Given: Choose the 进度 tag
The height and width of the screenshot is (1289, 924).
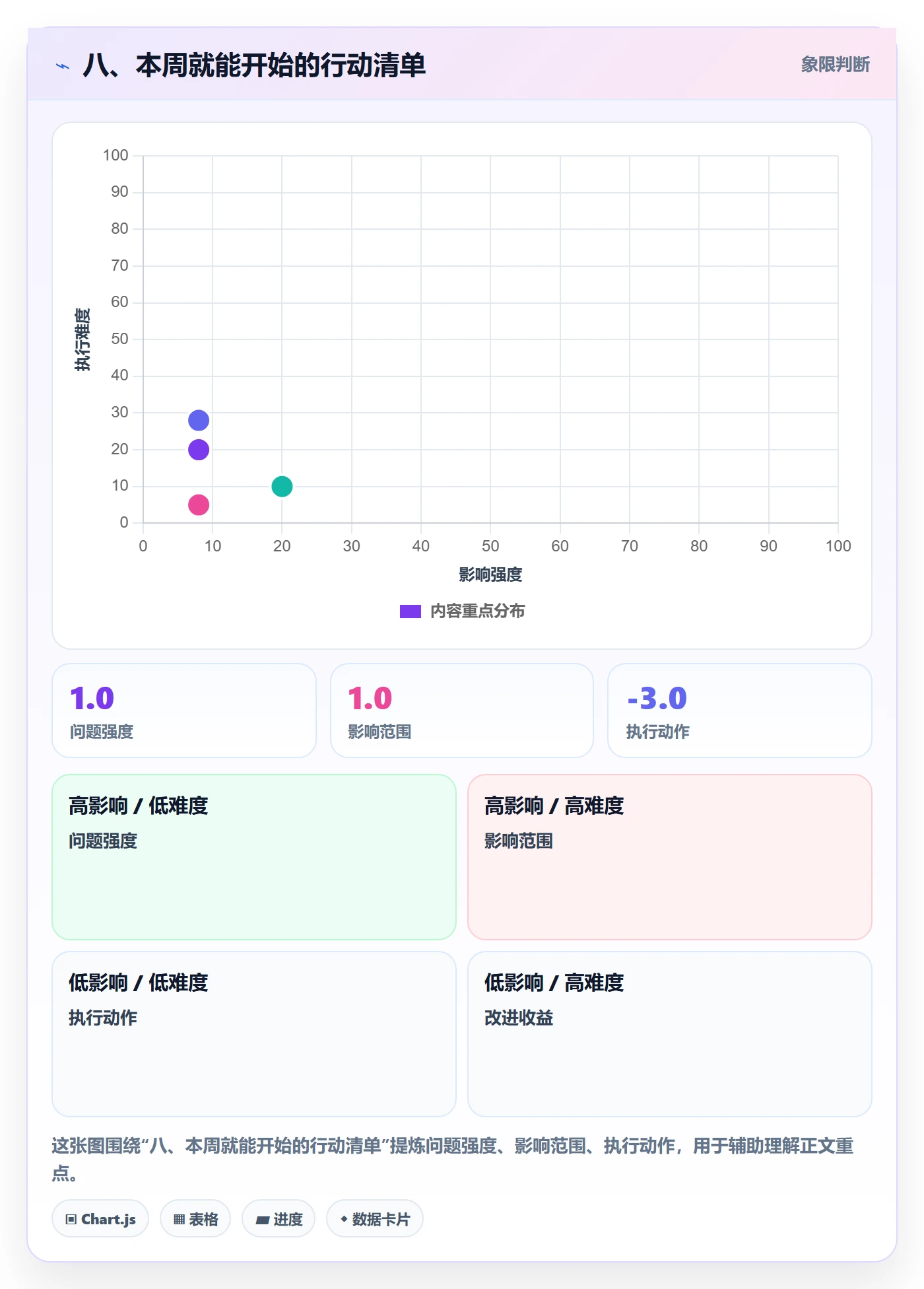Looking at the screenshot, I should click(x=279, y=1219).
